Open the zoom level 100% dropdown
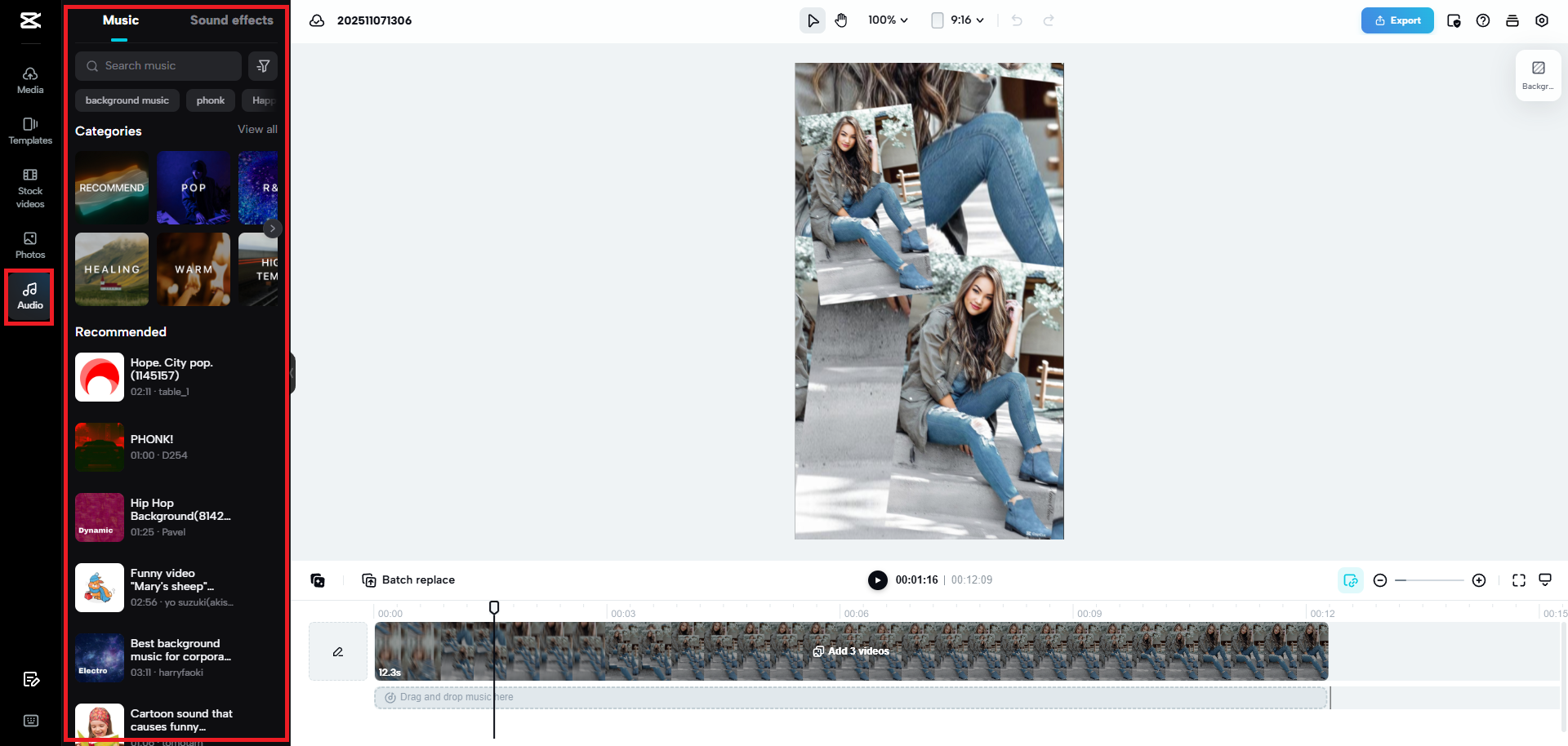Screen dimensions: 1568x746 tap(887, 20)
